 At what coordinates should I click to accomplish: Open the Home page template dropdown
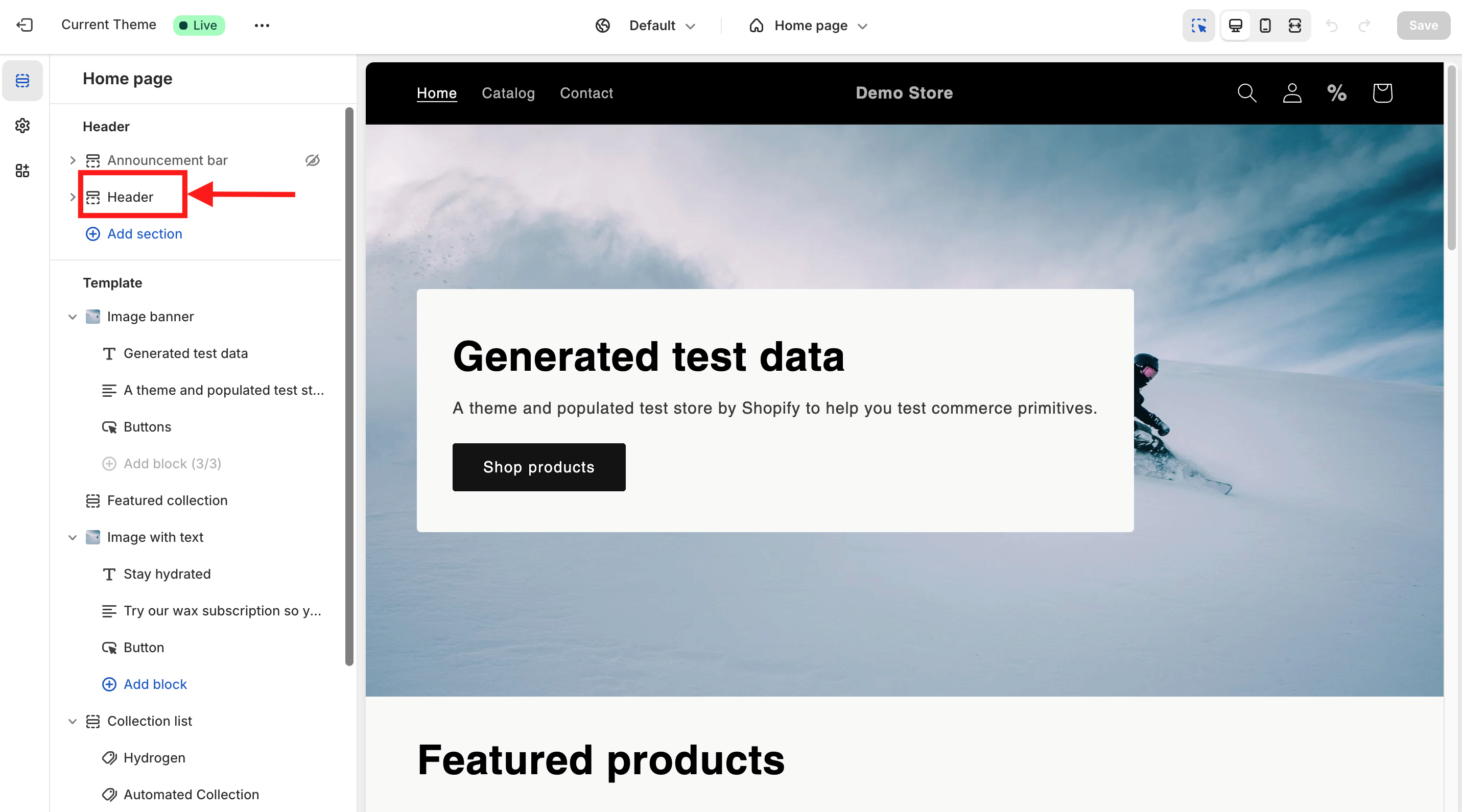[809, 26]
